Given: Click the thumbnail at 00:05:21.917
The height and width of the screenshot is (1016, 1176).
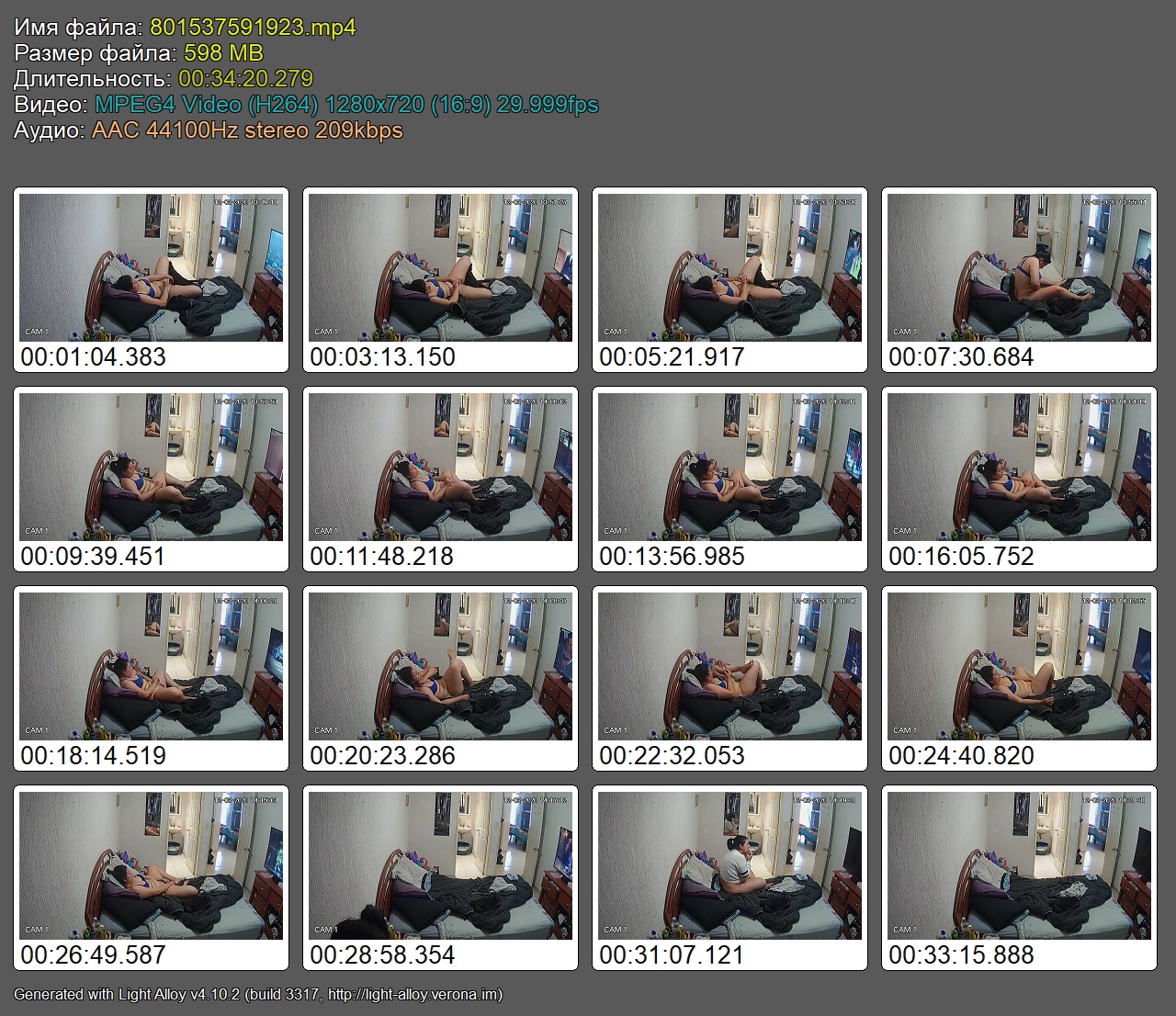Looking at the screenshot, I should pos(729,267).
